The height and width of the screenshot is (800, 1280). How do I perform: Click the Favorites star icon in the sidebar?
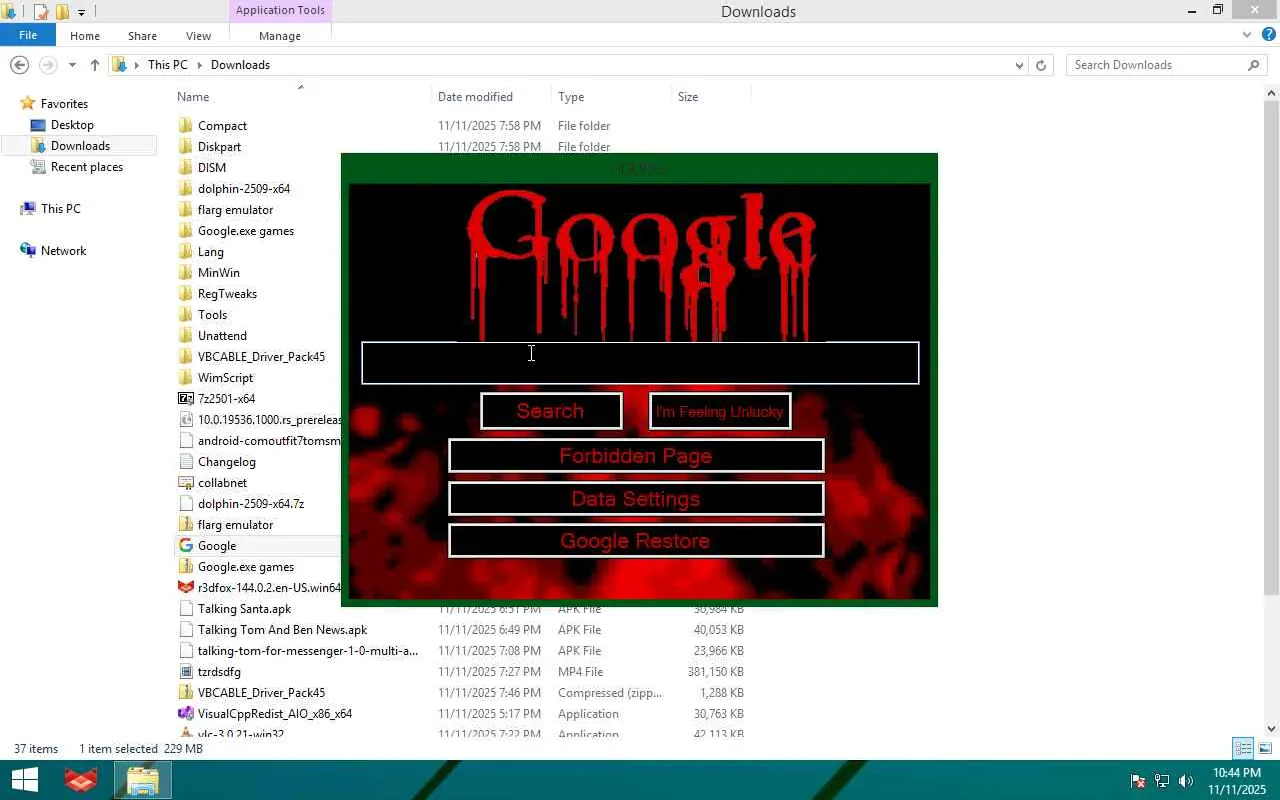[x=28, y=104]
